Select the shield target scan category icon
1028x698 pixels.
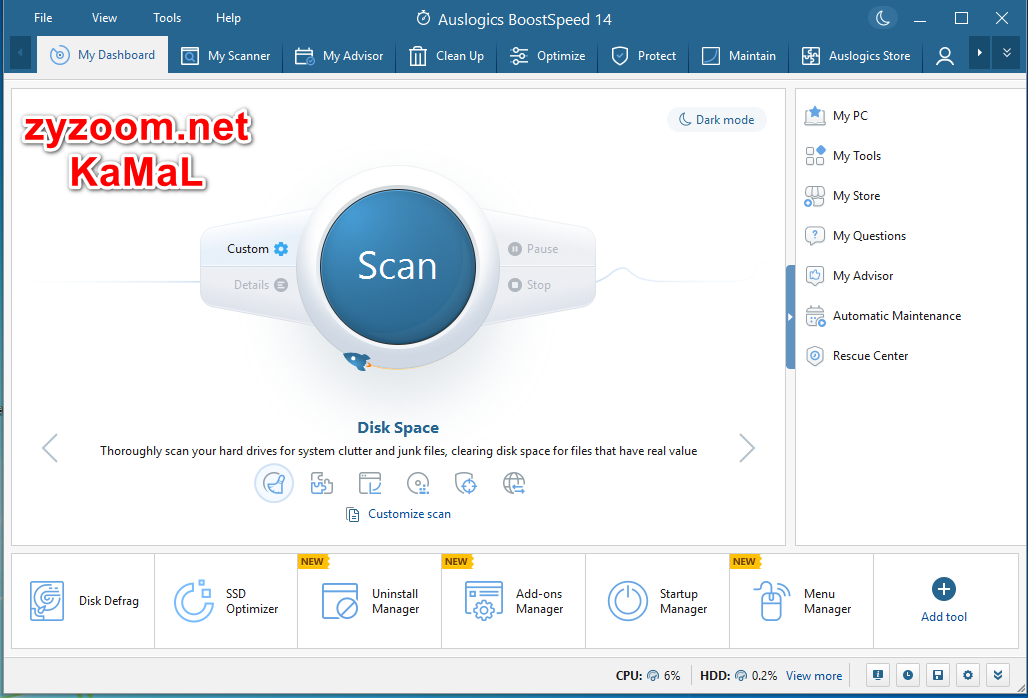(465, 484)
